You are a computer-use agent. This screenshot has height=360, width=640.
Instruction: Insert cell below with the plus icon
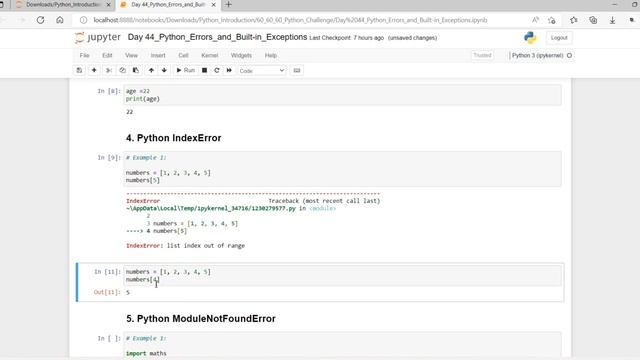94,70
